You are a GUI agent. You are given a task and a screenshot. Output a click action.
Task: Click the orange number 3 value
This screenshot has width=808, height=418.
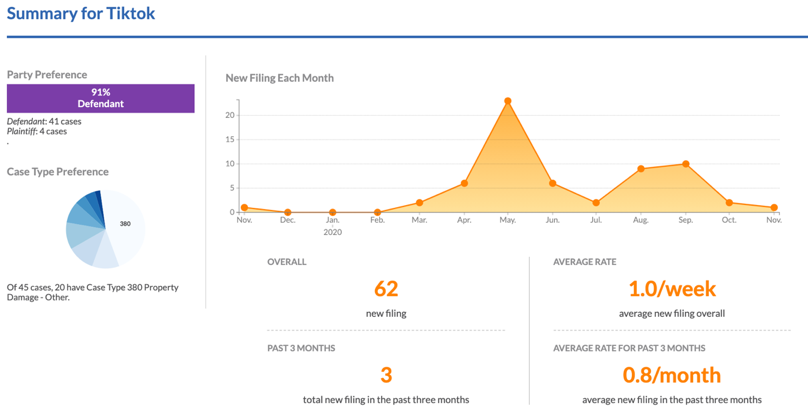click(386, 375)
